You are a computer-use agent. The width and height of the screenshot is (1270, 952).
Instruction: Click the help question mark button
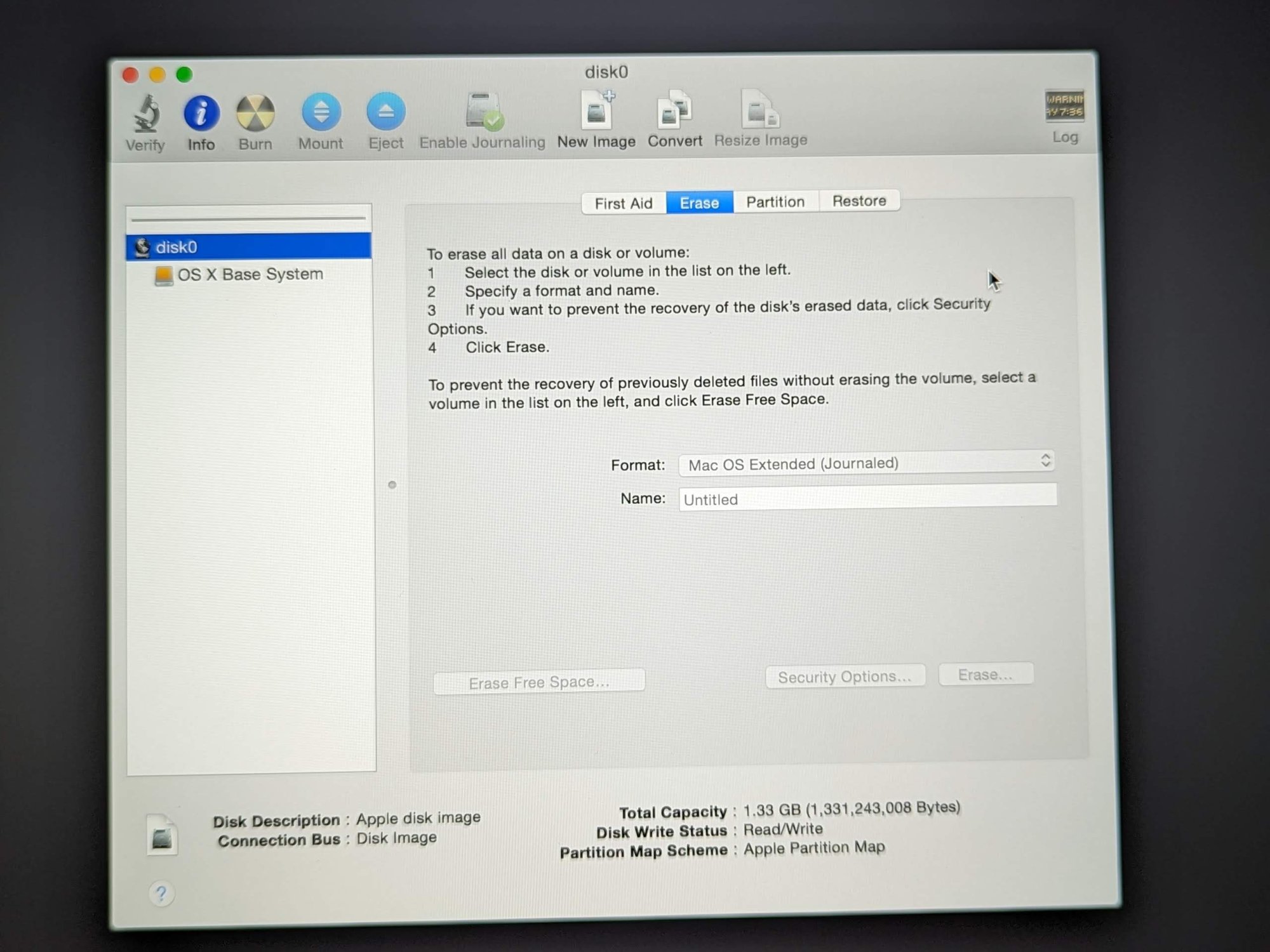coord(161,894)
